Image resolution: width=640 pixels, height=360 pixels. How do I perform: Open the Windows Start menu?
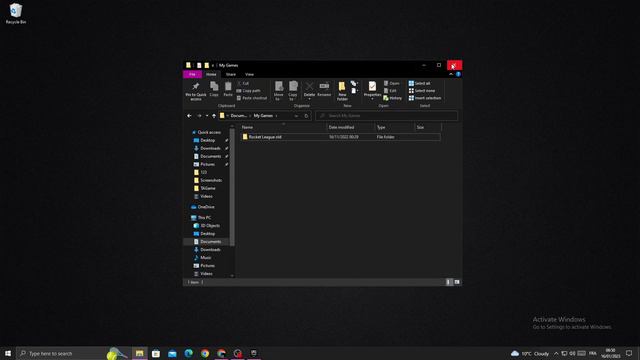[8, 353]
